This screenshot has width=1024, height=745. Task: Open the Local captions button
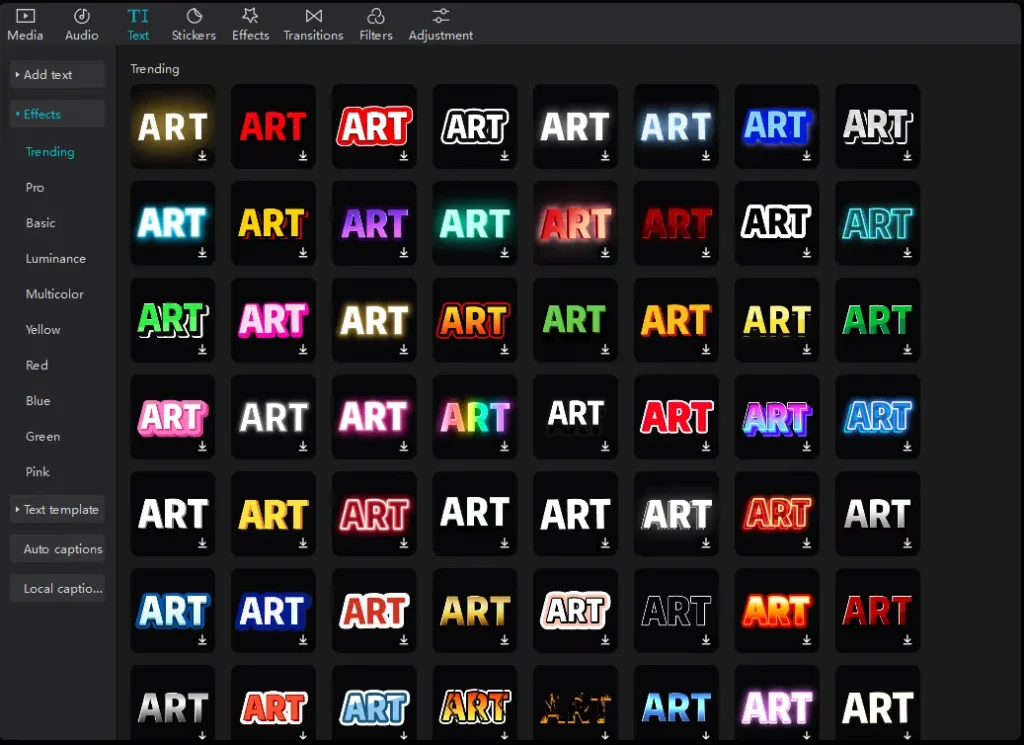click(x=62, y=589)
